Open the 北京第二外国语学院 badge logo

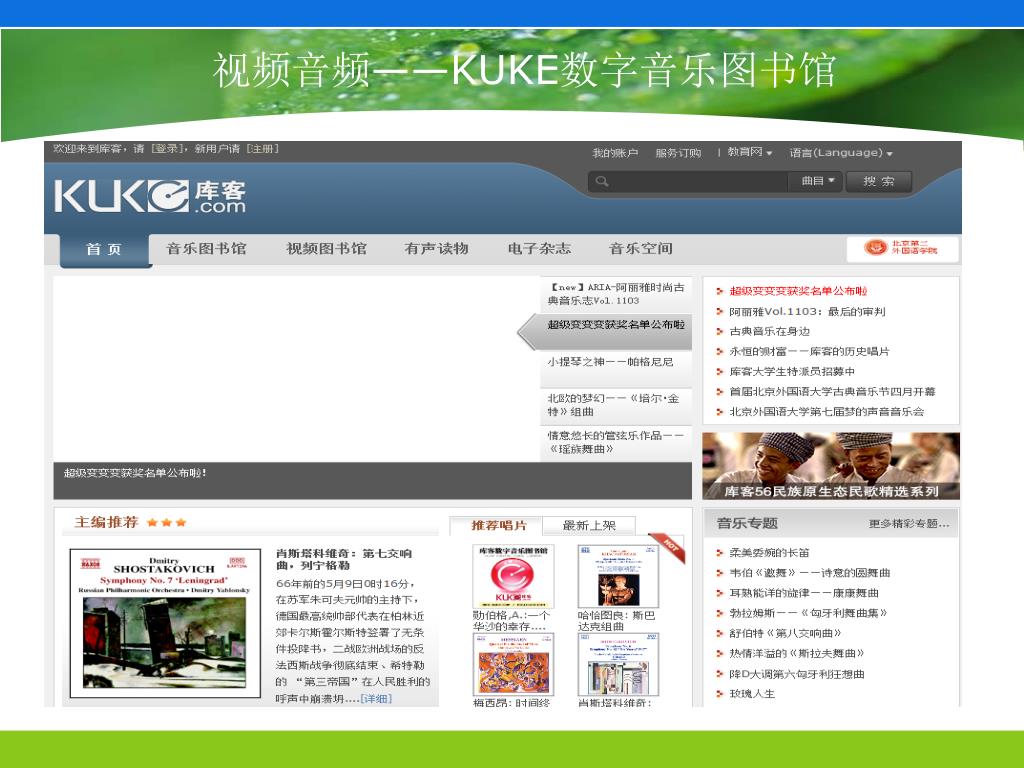click(902, 248)
